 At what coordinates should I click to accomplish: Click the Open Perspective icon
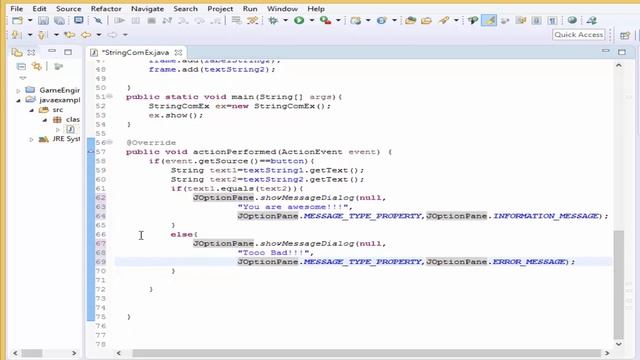click(625, 35)
